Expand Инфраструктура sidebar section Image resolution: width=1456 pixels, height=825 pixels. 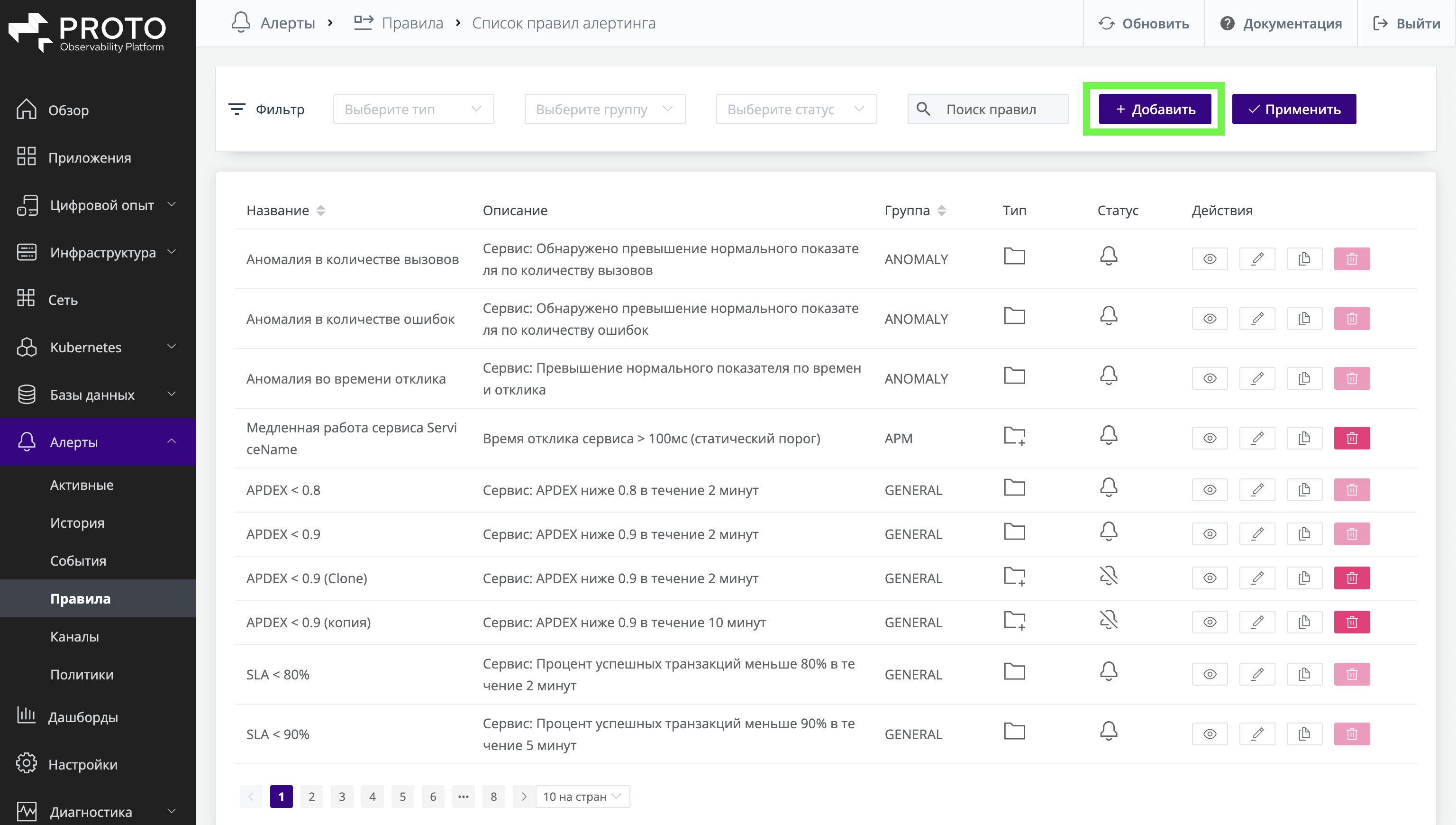click(99, 252)
